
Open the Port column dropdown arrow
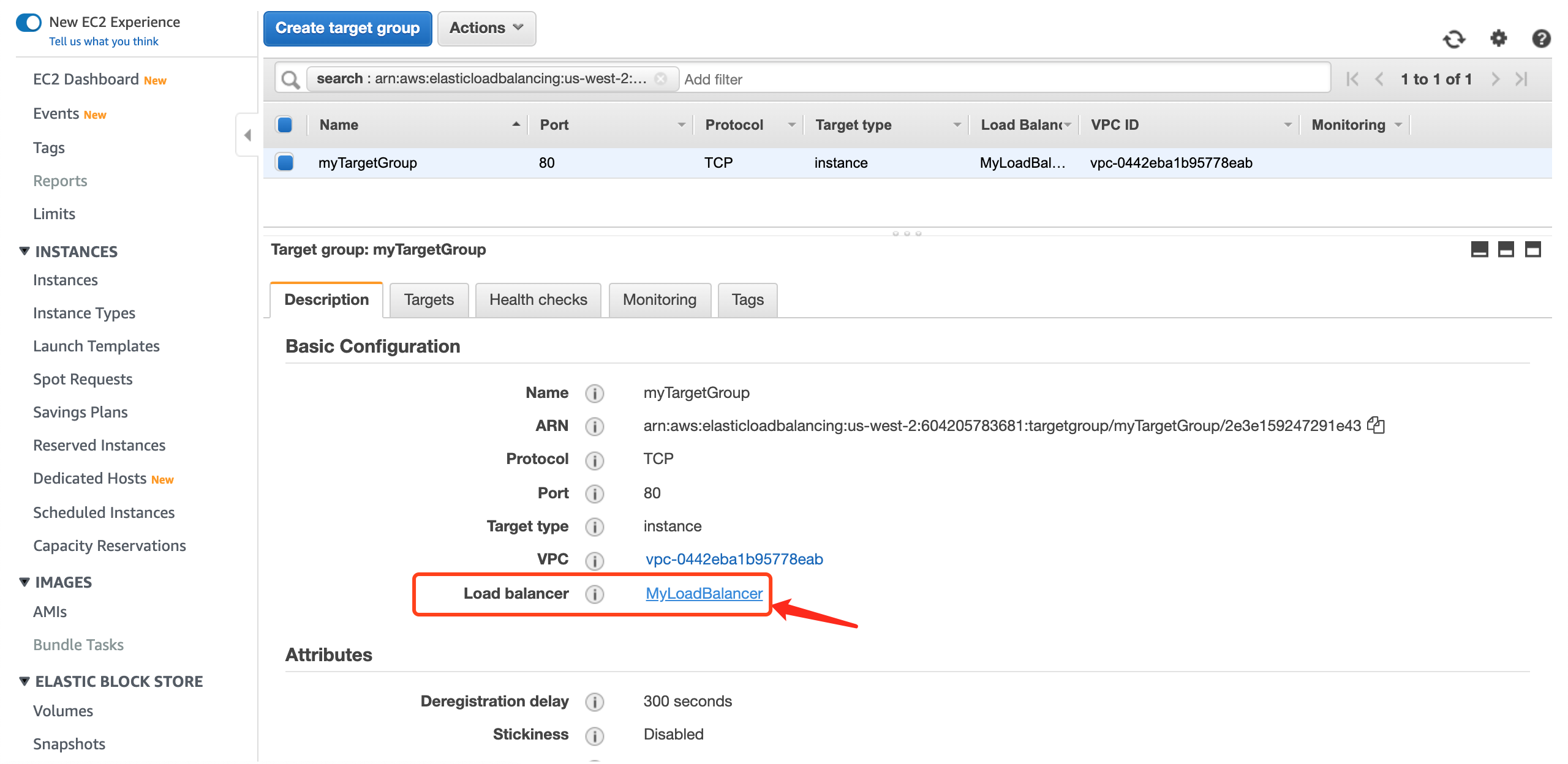[x=681, y=125]
